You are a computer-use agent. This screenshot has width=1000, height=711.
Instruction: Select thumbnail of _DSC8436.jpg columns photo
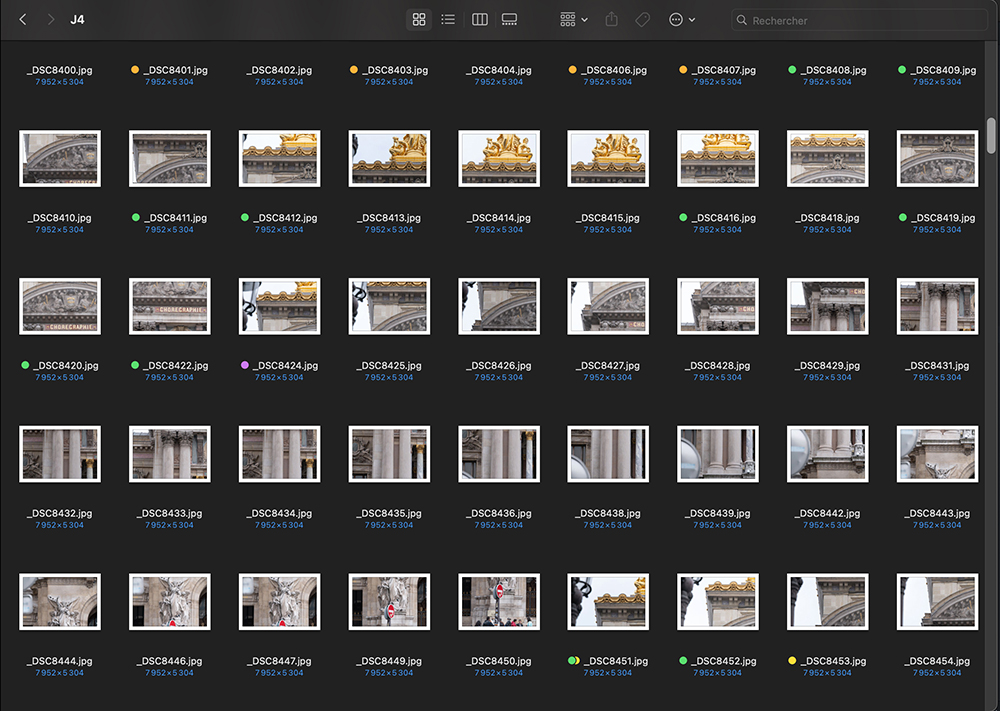(499, 454)
